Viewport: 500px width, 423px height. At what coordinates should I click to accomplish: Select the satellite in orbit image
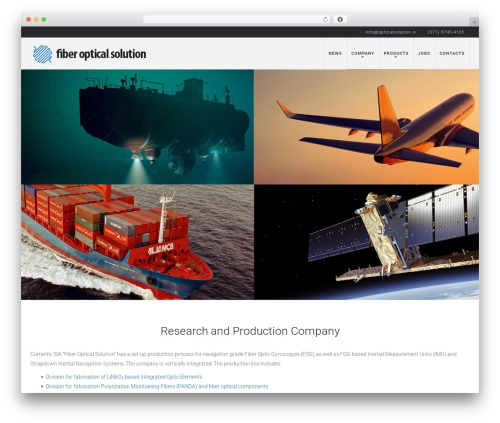tap(367, 242)
